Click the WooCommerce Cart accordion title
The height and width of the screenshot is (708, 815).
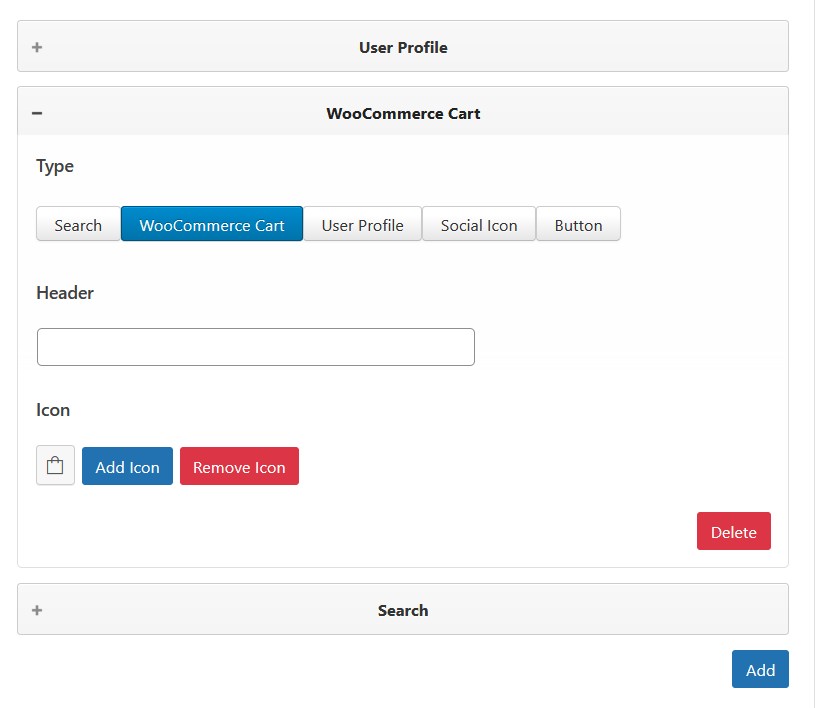click(x=403, y=113)
